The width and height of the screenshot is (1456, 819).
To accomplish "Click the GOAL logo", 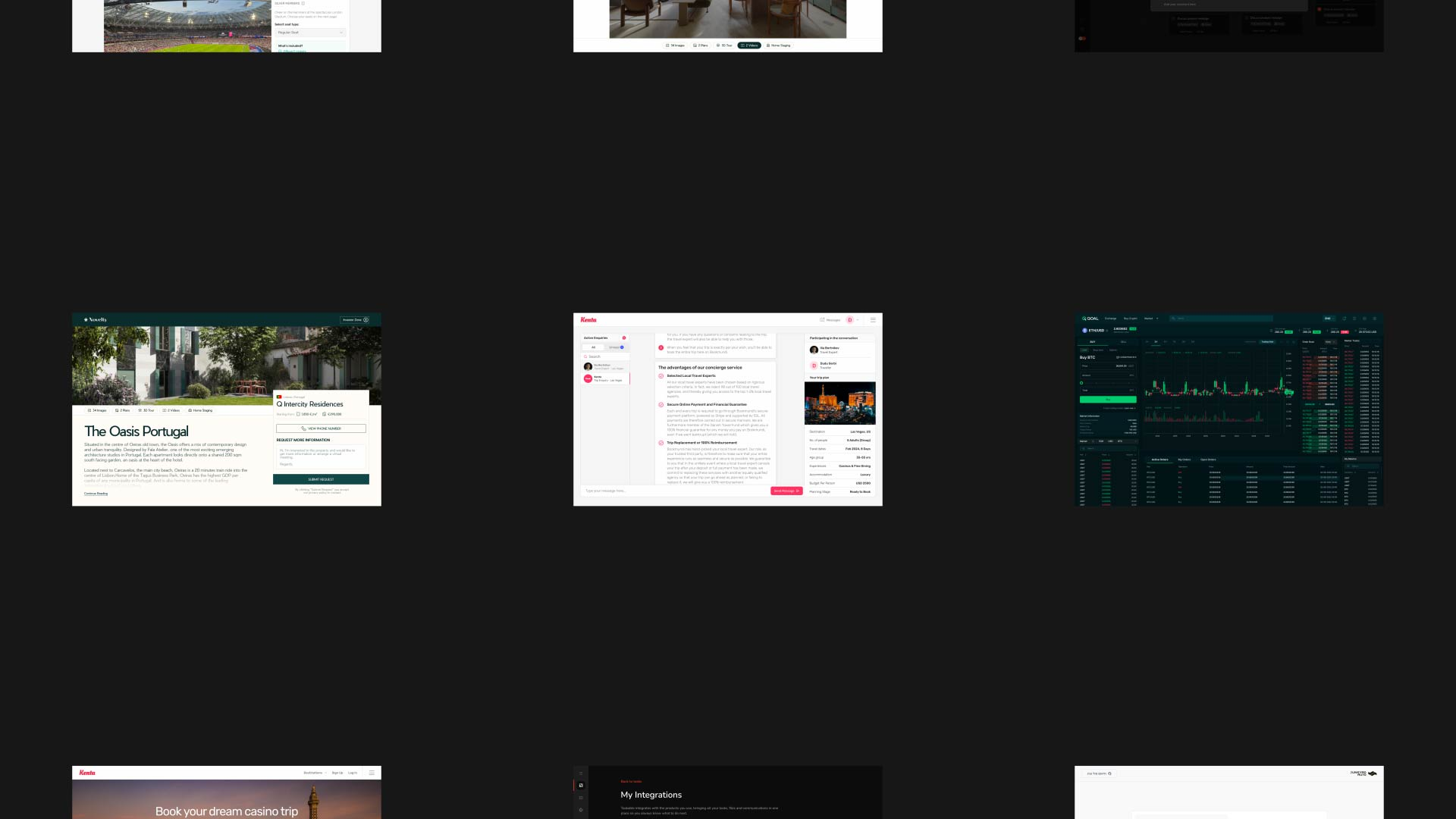I will tap(1090, 318).
